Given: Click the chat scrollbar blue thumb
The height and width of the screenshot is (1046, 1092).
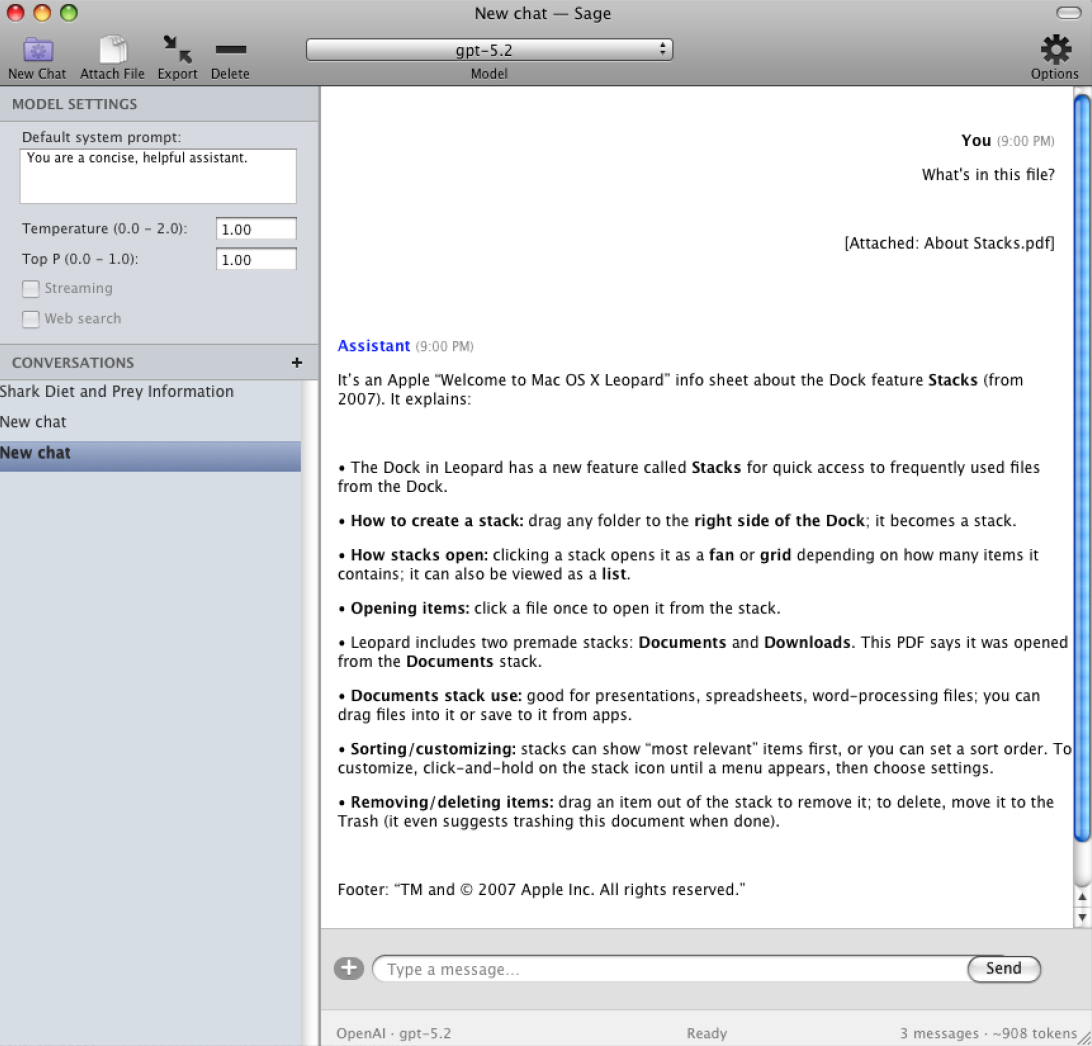Looking at the screenshot, I should pyautogui.click(x=1082, y=468).
